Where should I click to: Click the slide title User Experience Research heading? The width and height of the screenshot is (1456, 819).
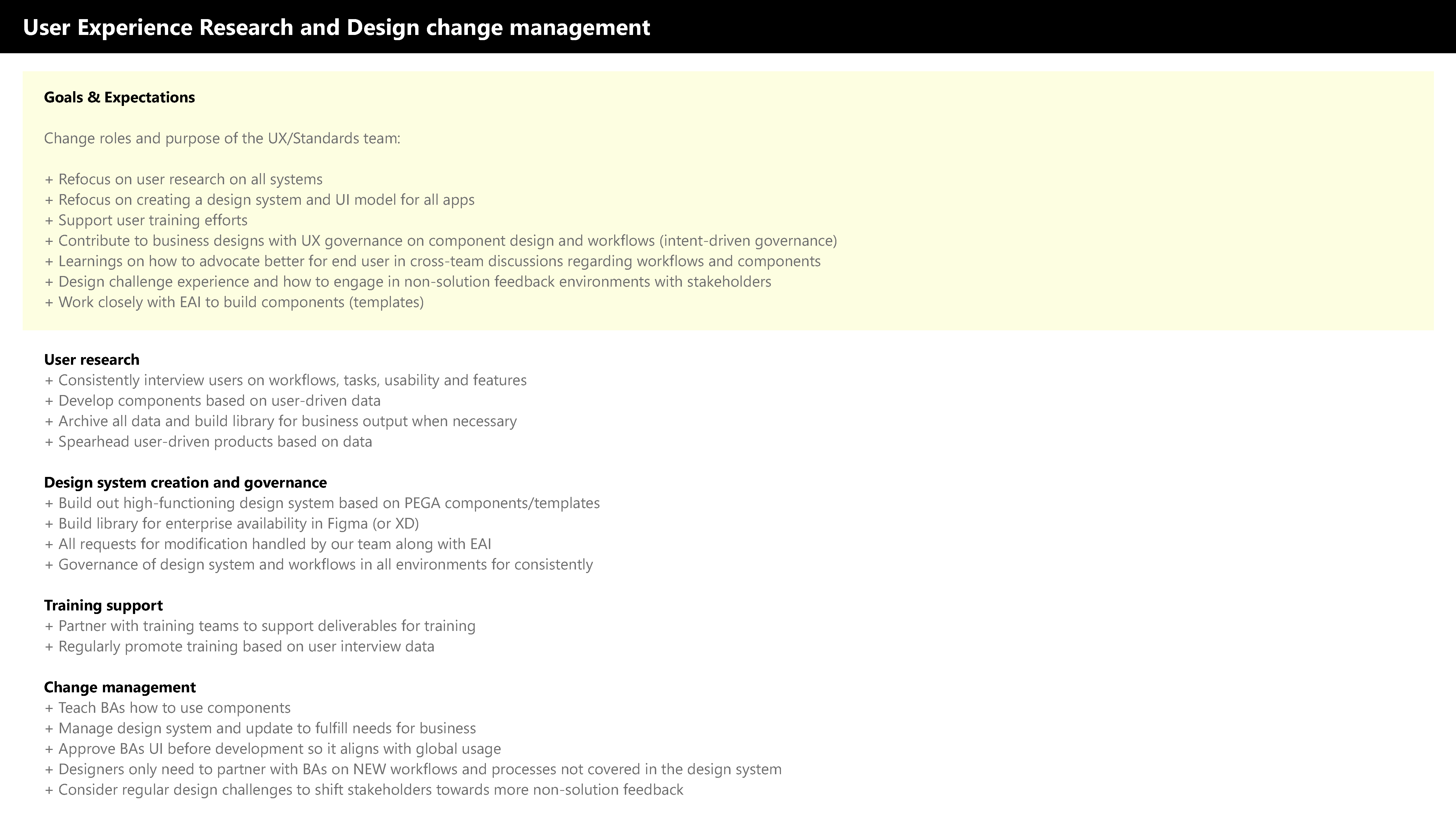point(336,27)
